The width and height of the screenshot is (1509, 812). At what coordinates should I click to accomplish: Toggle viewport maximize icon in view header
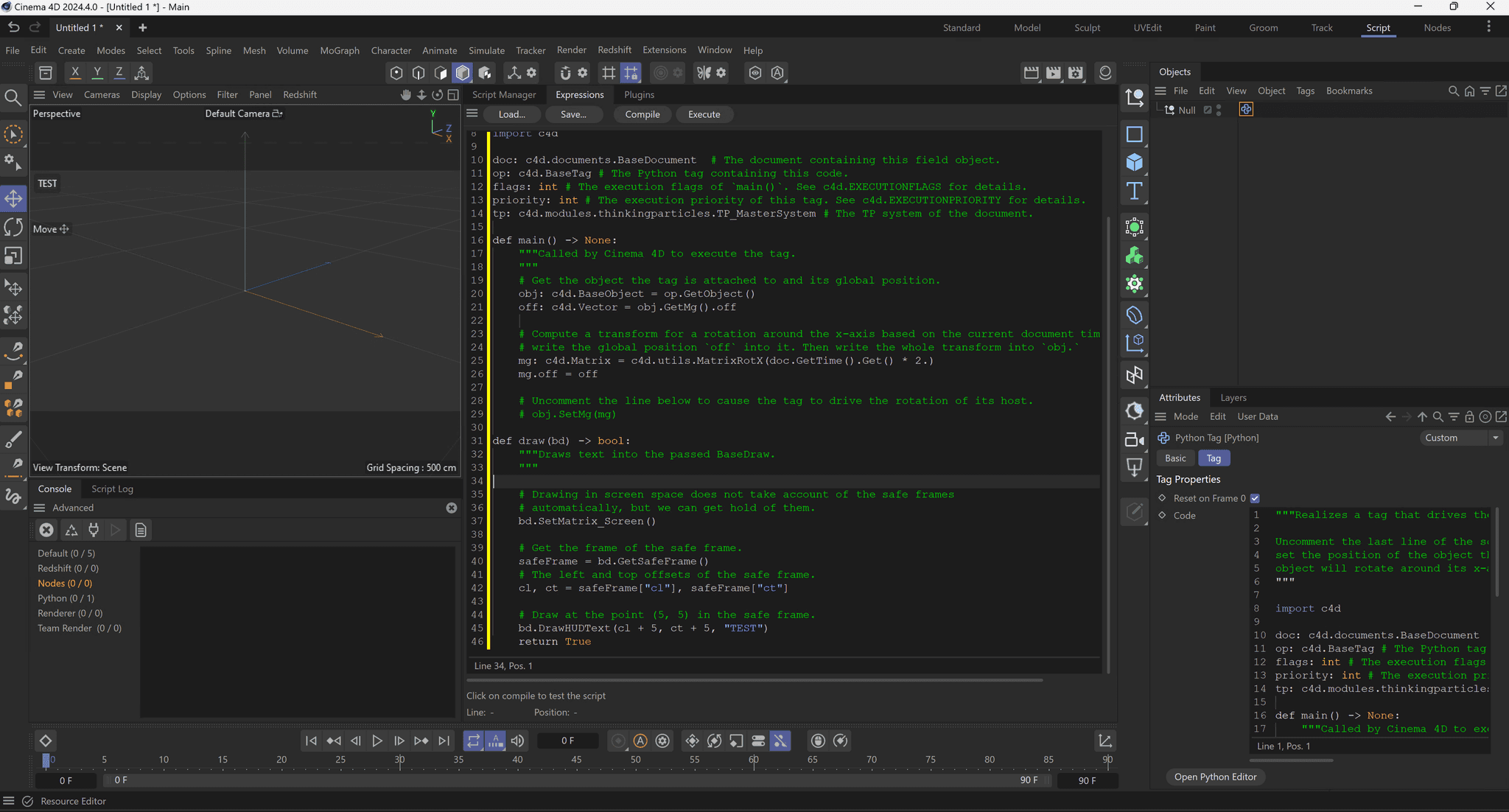coord(453,94)
